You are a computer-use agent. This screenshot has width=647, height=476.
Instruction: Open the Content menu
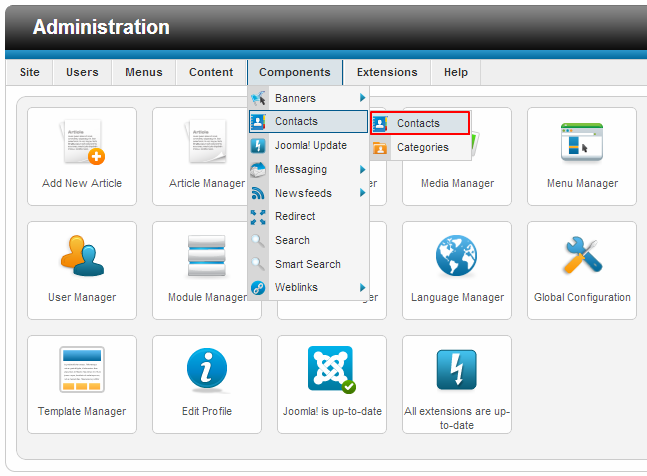point(211,72)
